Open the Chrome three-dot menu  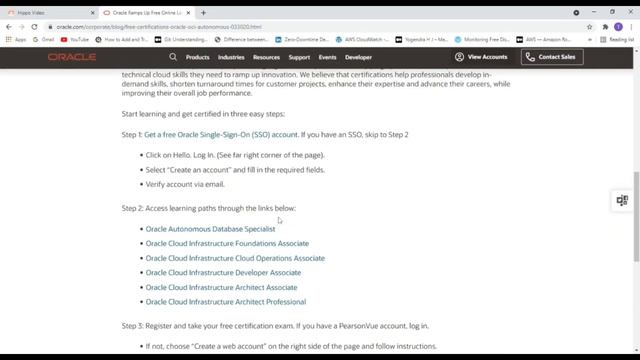click(631, 27)
